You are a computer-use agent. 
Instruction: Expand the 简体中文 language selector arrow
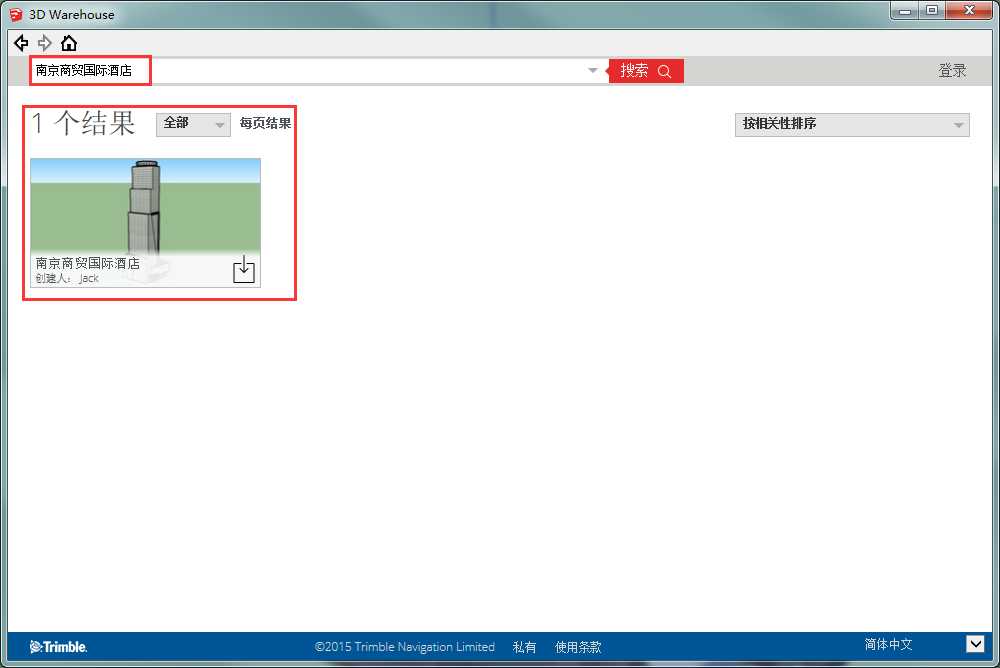[x=974, y=644]
